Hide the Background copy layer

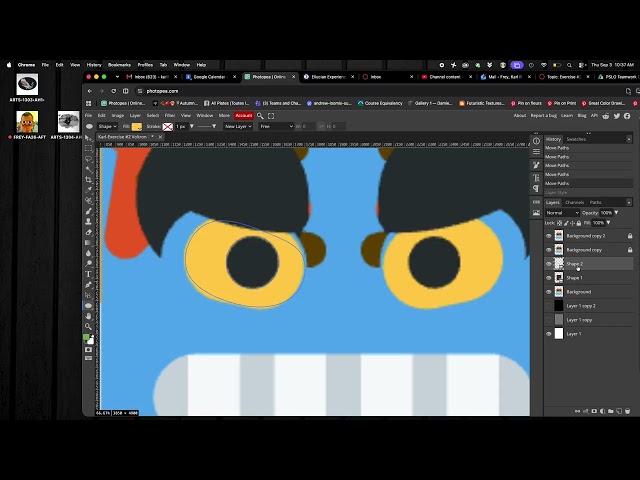coord(549,250)
